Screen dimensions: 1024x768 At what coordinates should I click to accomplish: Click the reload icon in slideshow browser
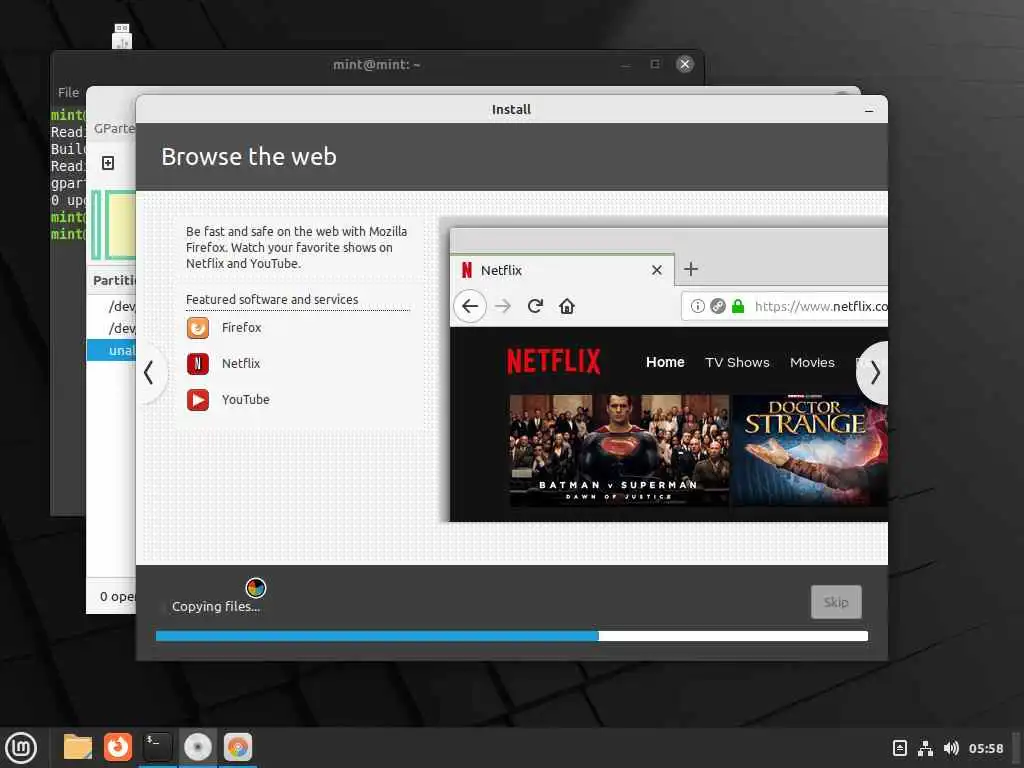click(535, 306)
